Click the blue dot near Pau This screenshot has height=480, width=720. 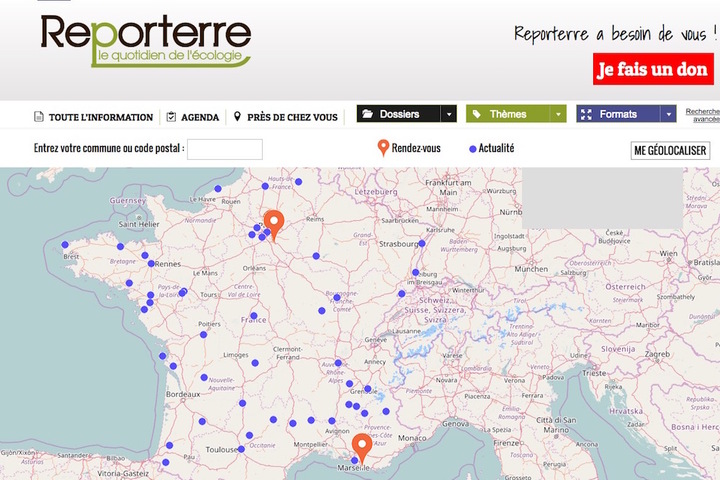point(166,462)
